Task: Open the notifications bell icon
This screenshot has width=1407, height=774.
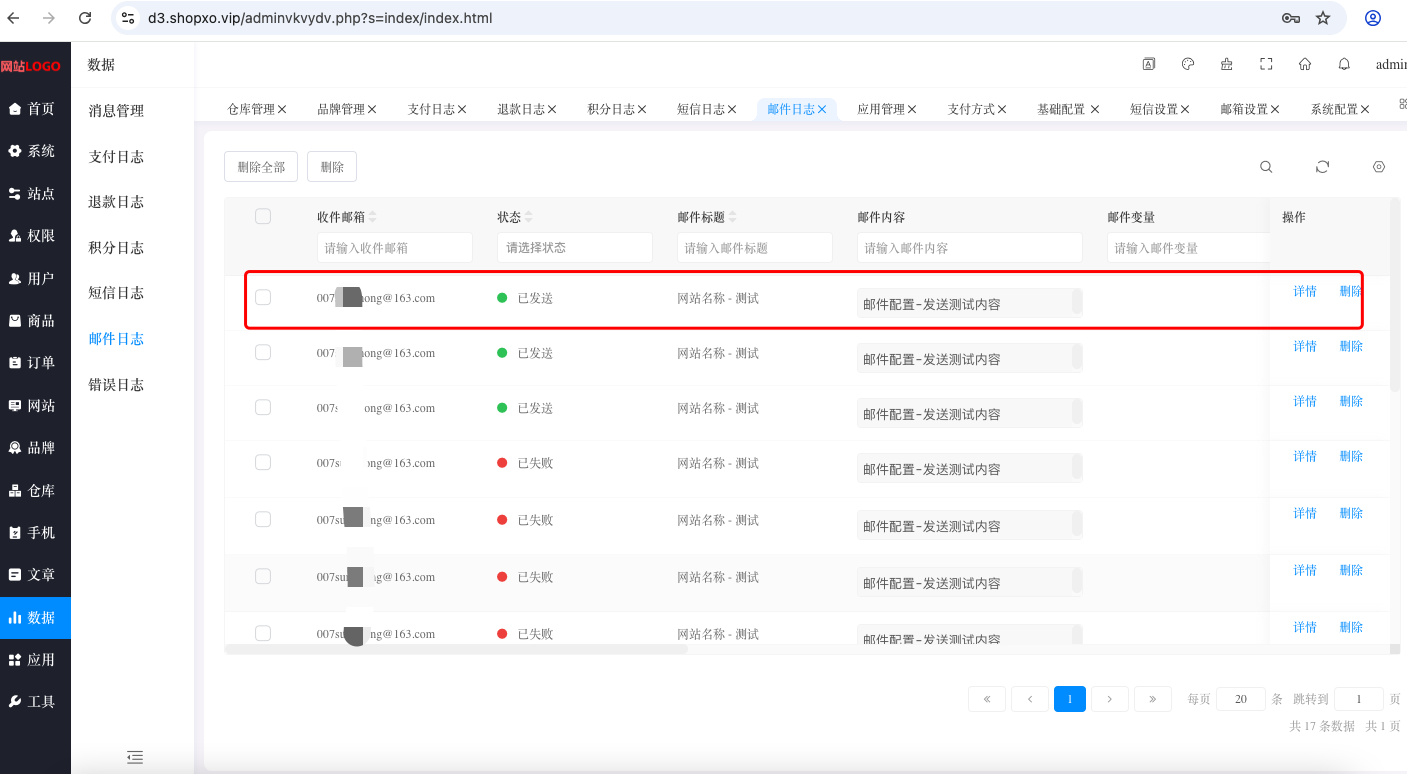Action: pyautogui.click(x=1344, y=64)
